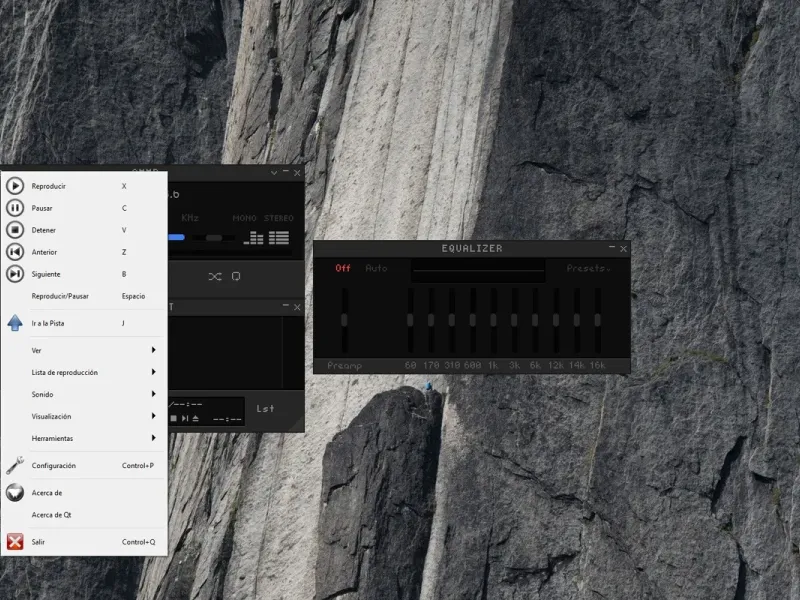The width and height of the screenshot is (800, 600).
Task: Choose Reproducir/Pausar from the menu
Action: (x=84, y=296)
